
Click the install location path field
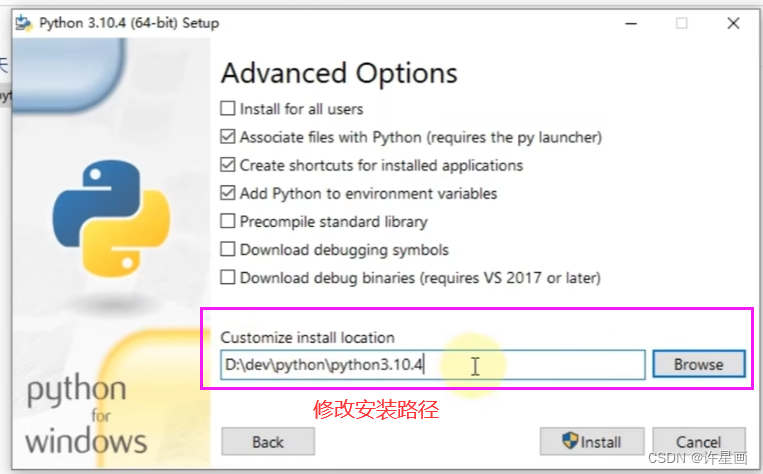click(433, 365)
